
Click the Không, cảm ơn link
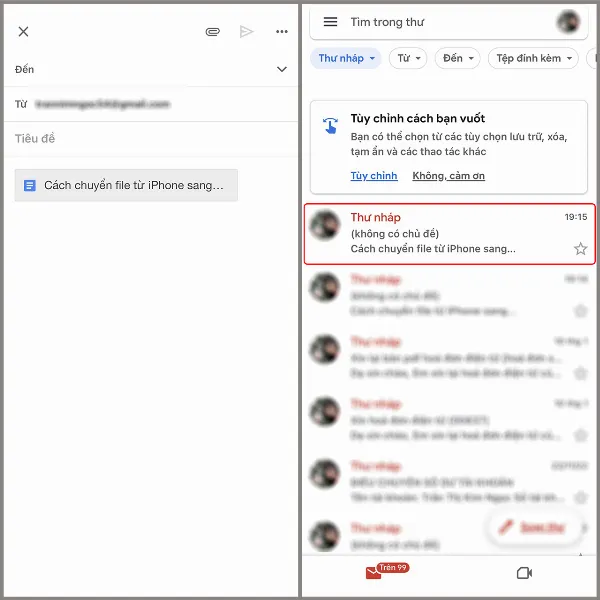click(448, 176)
